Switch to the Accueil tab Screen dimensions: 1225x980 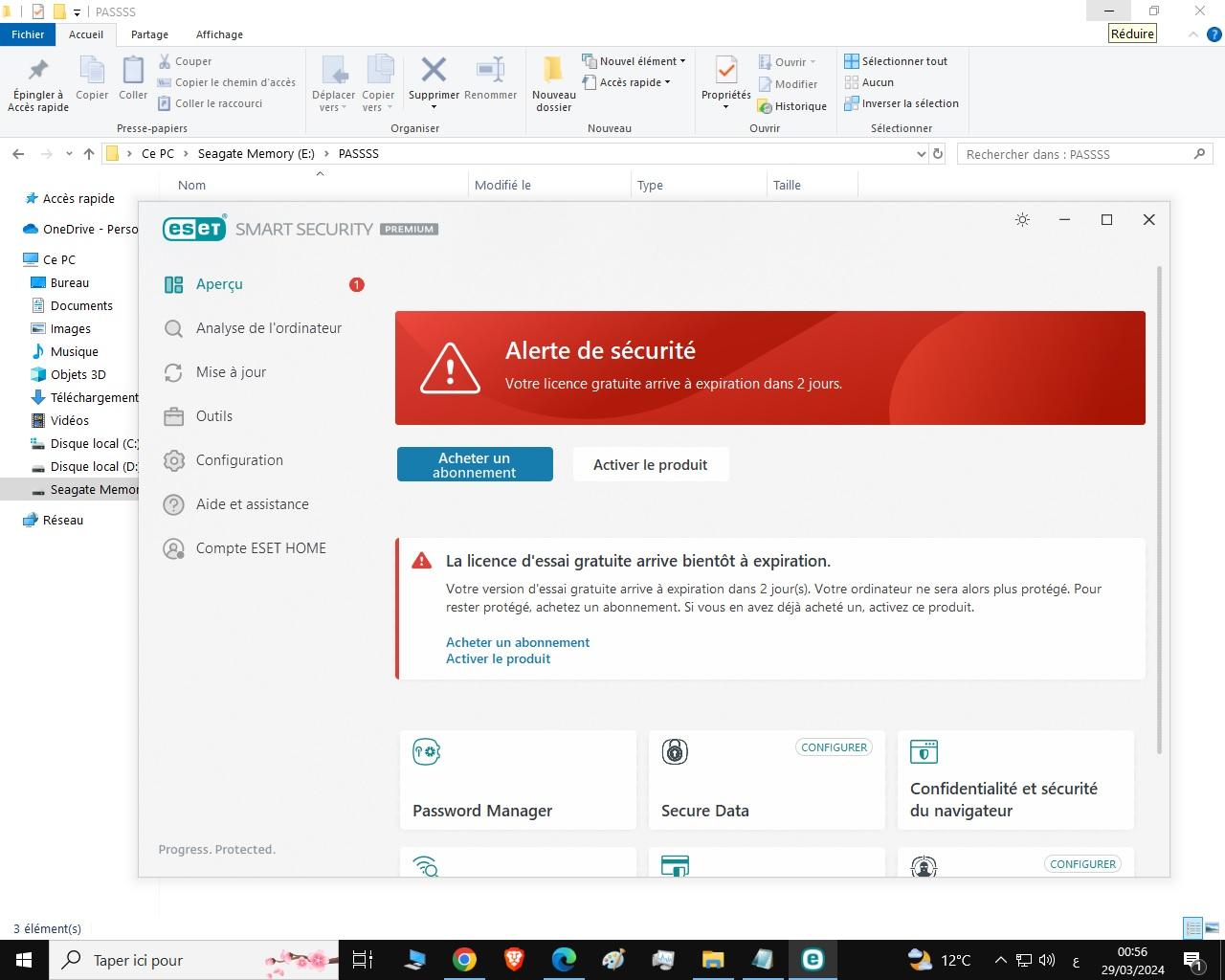85,34
